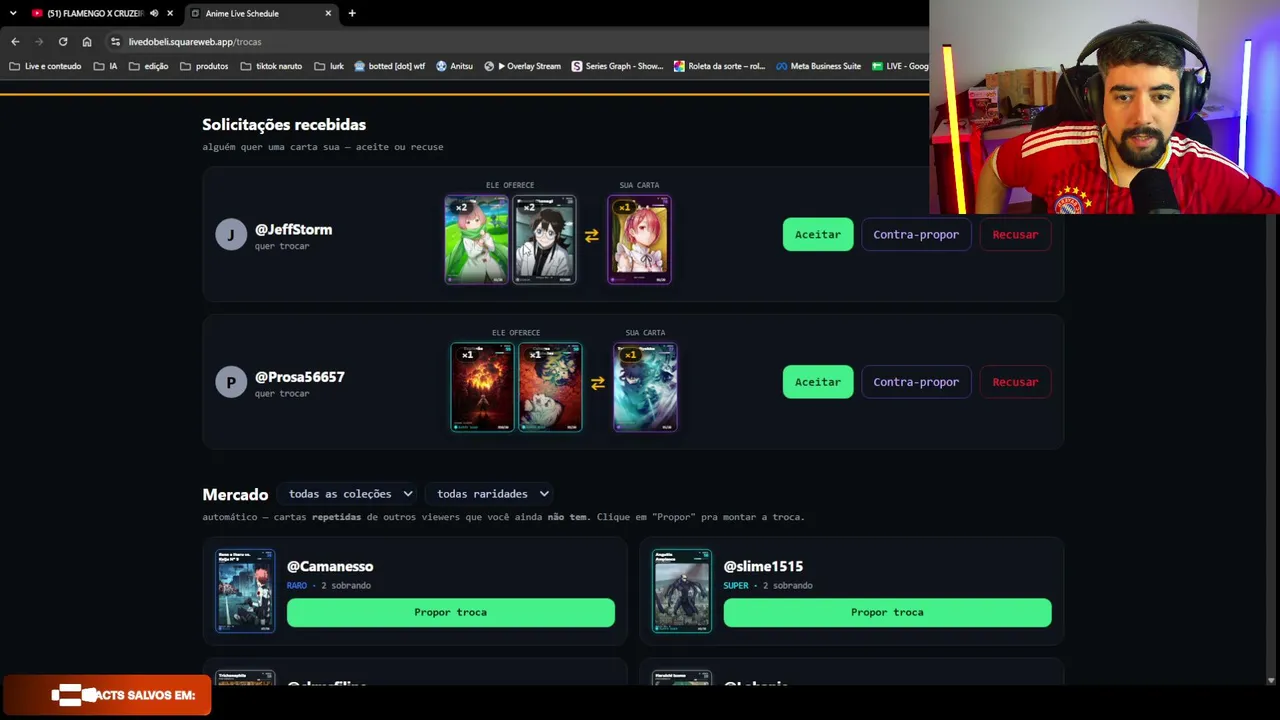Open a new browser tab
Viewport: 1280px width, 720px height.
point(352,13)
